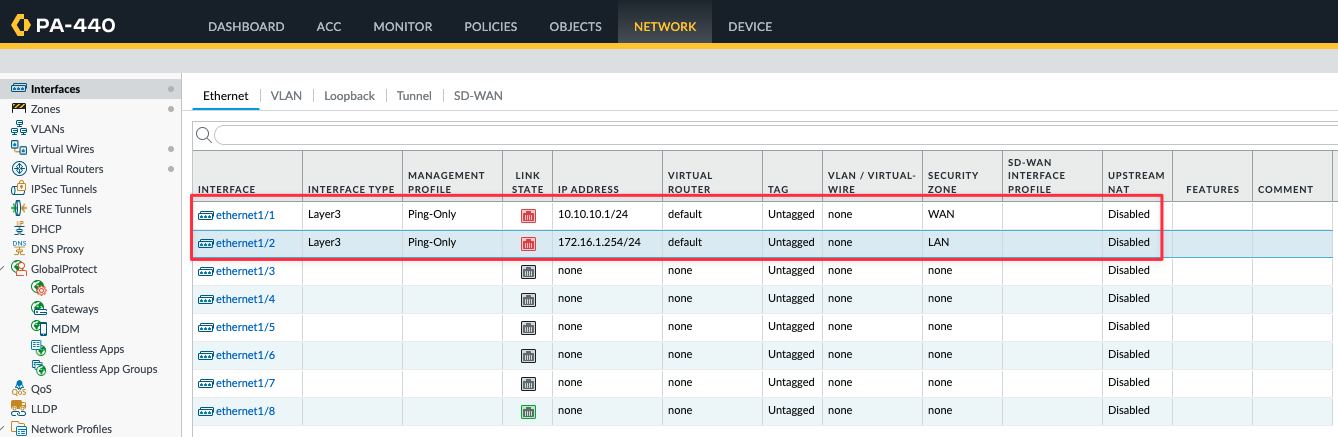This screenshot has height=437, width=1338.
Task: Click the Clientless App Groups icon
Action: pyautogui.click(x=39, y=369)
